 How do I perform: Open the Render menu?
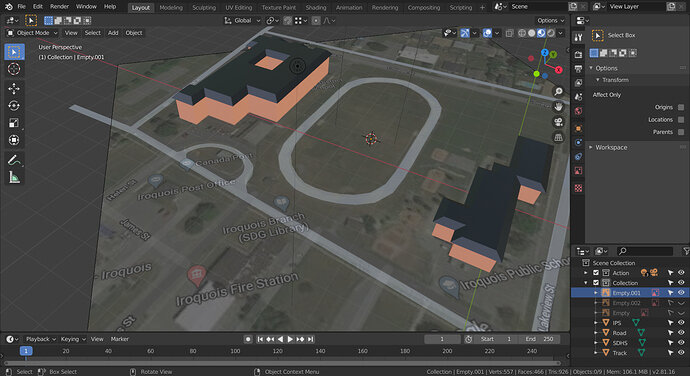59,7
